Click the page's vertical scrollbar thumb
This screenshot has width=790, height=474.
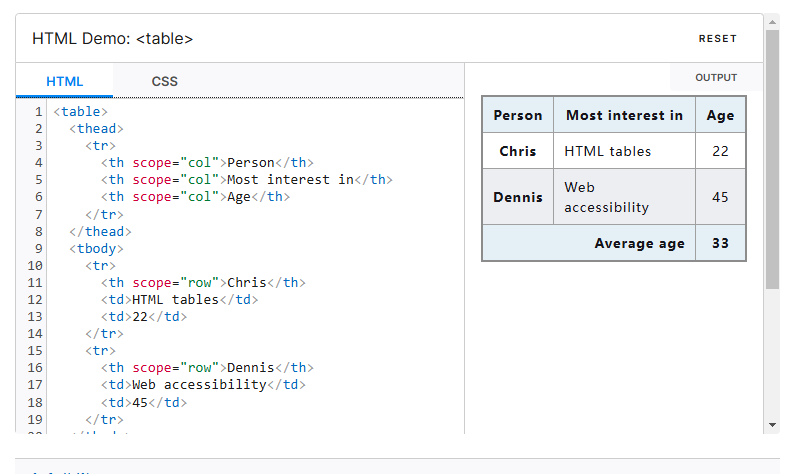(x=772, y=160)
